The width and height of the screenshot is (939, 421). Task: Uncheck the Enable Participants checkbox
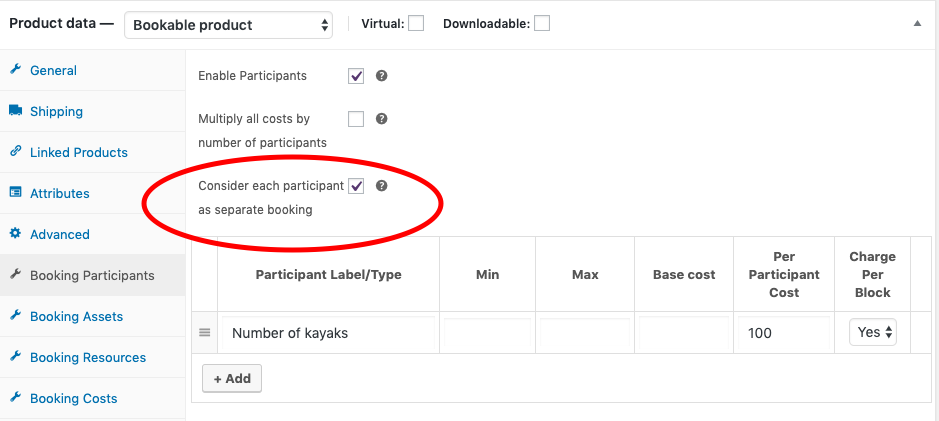click(356, 76)
